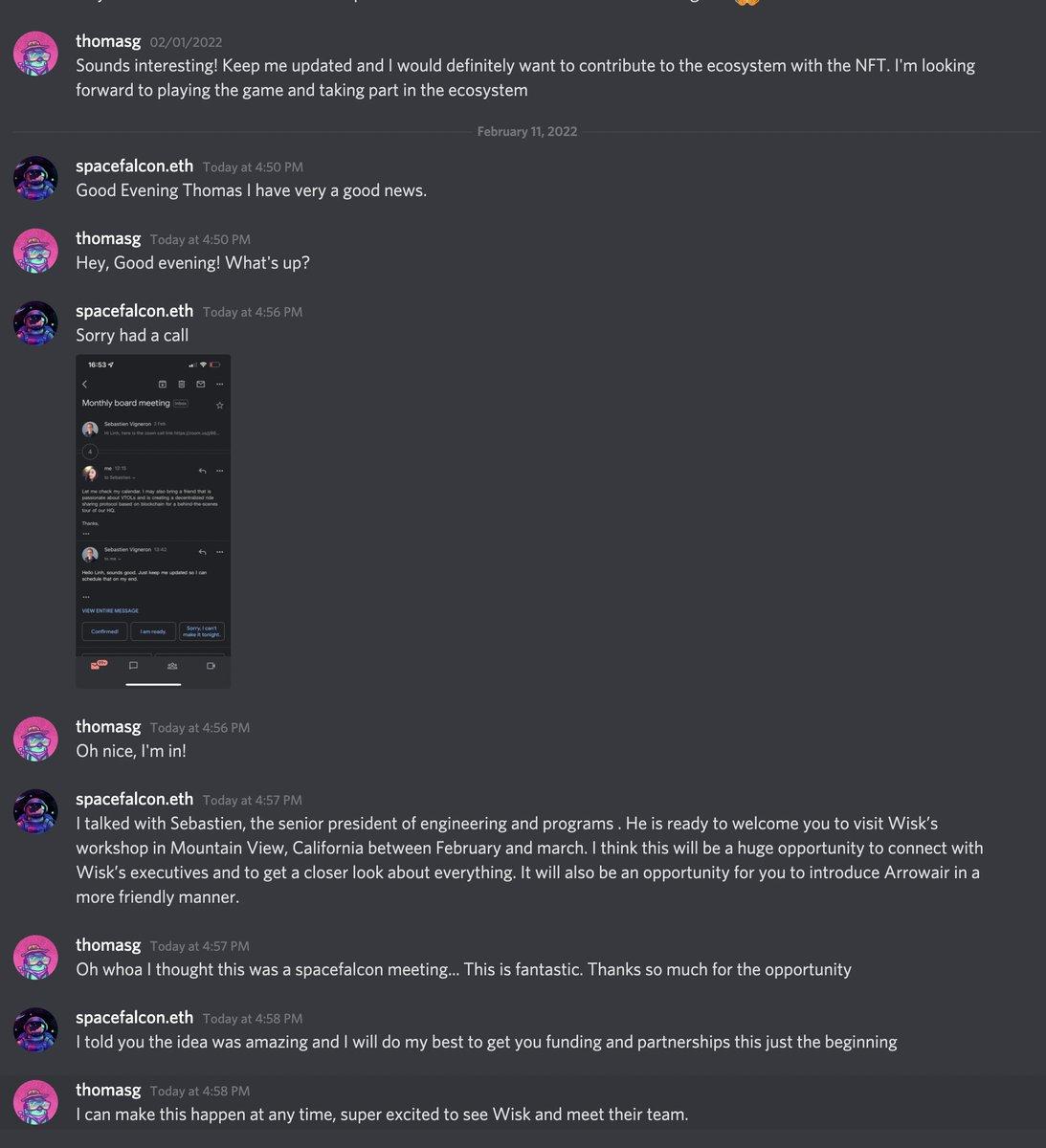The width and height of the screenshot is (1046, 1148).
Task: Expand the 4 collapsed messages circle
Action: coord(90,451)
